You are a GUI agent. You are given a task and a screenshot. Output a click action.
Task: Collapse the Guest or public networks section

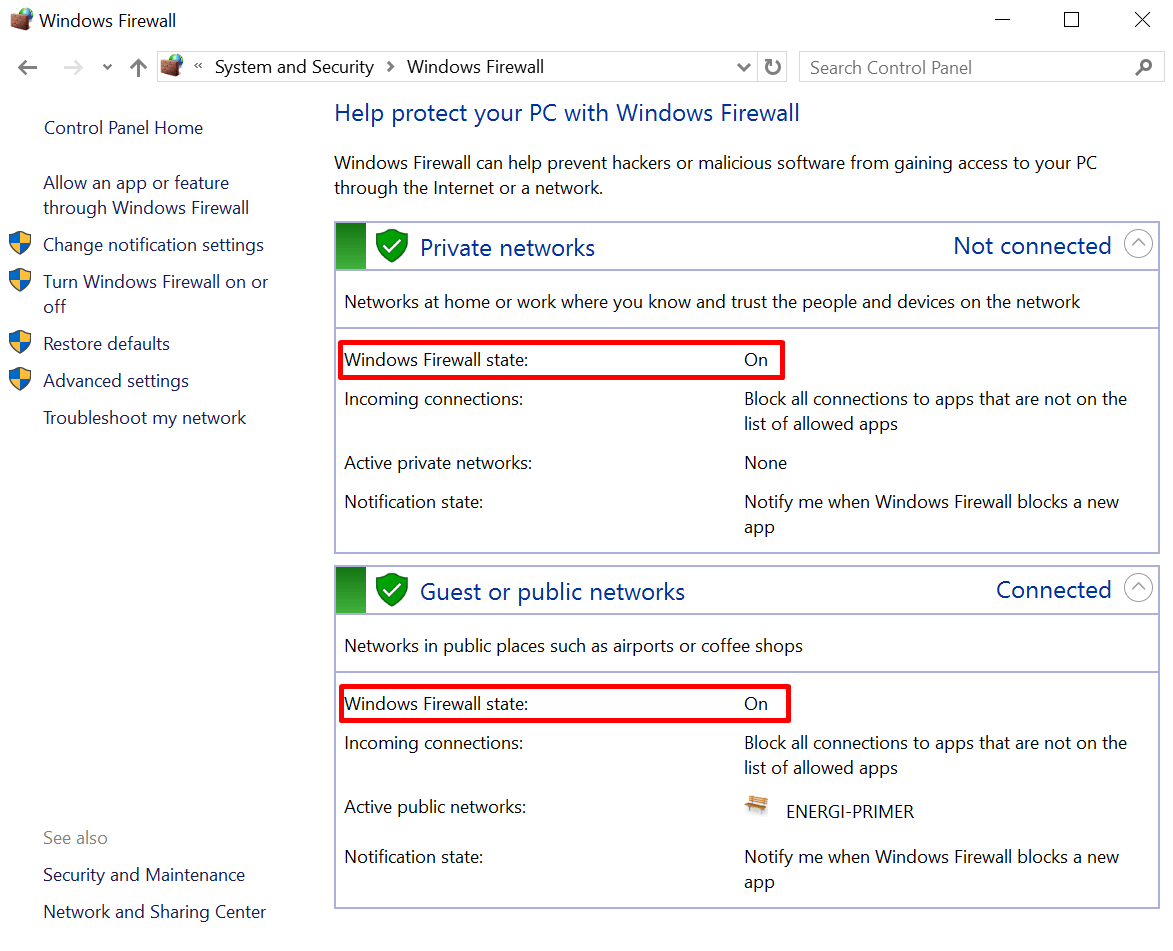[1138, 588]
